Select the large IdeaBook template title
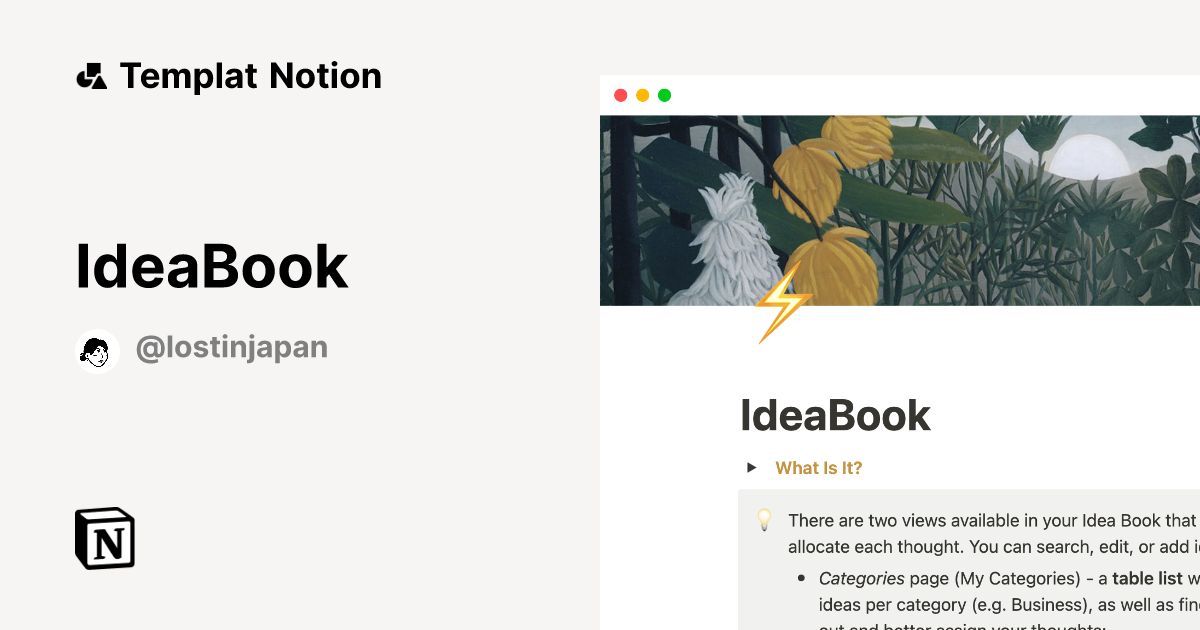1200x630 pixels. point(212,265)
